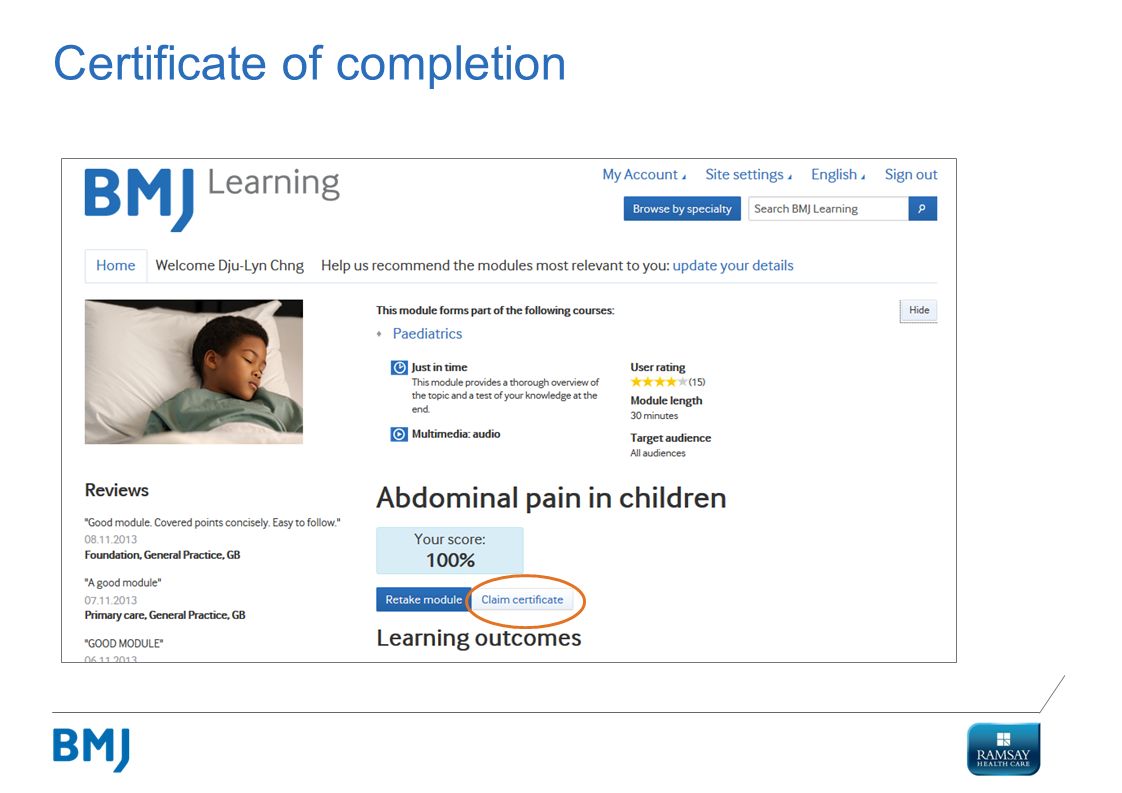
Task: Click the BMJ logo at slide bottom
Action: [92, 749]
